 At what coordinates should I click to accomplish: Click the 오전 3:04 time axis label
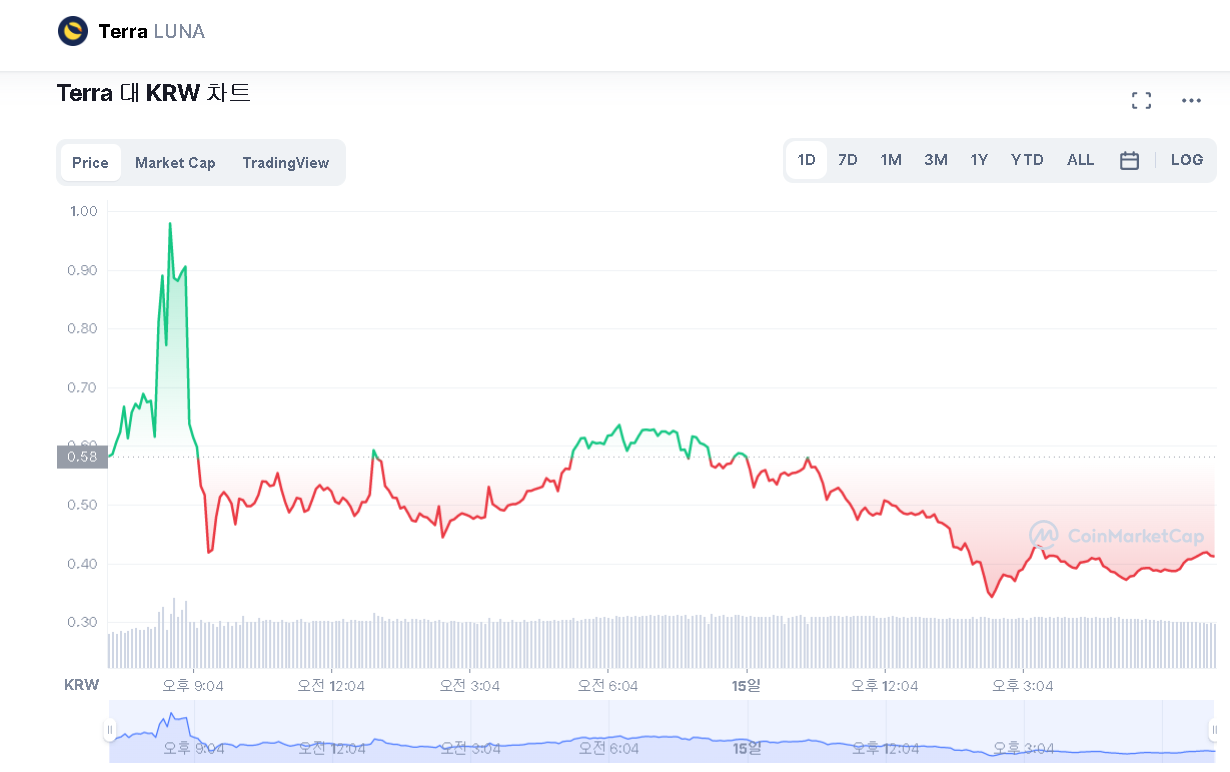[x=470, y=685]
